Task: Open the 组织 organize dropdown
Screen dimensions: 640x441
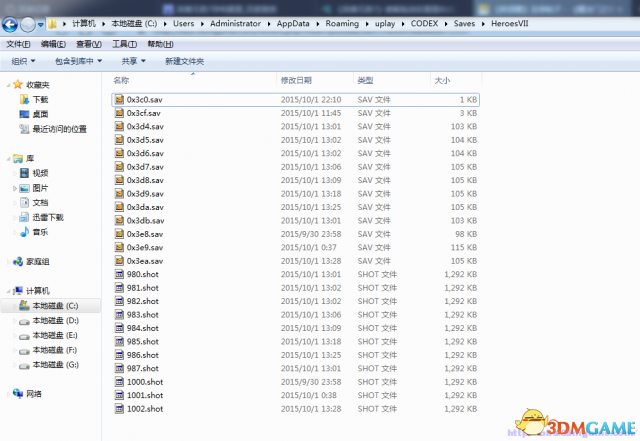Action: tap(23, 61)
